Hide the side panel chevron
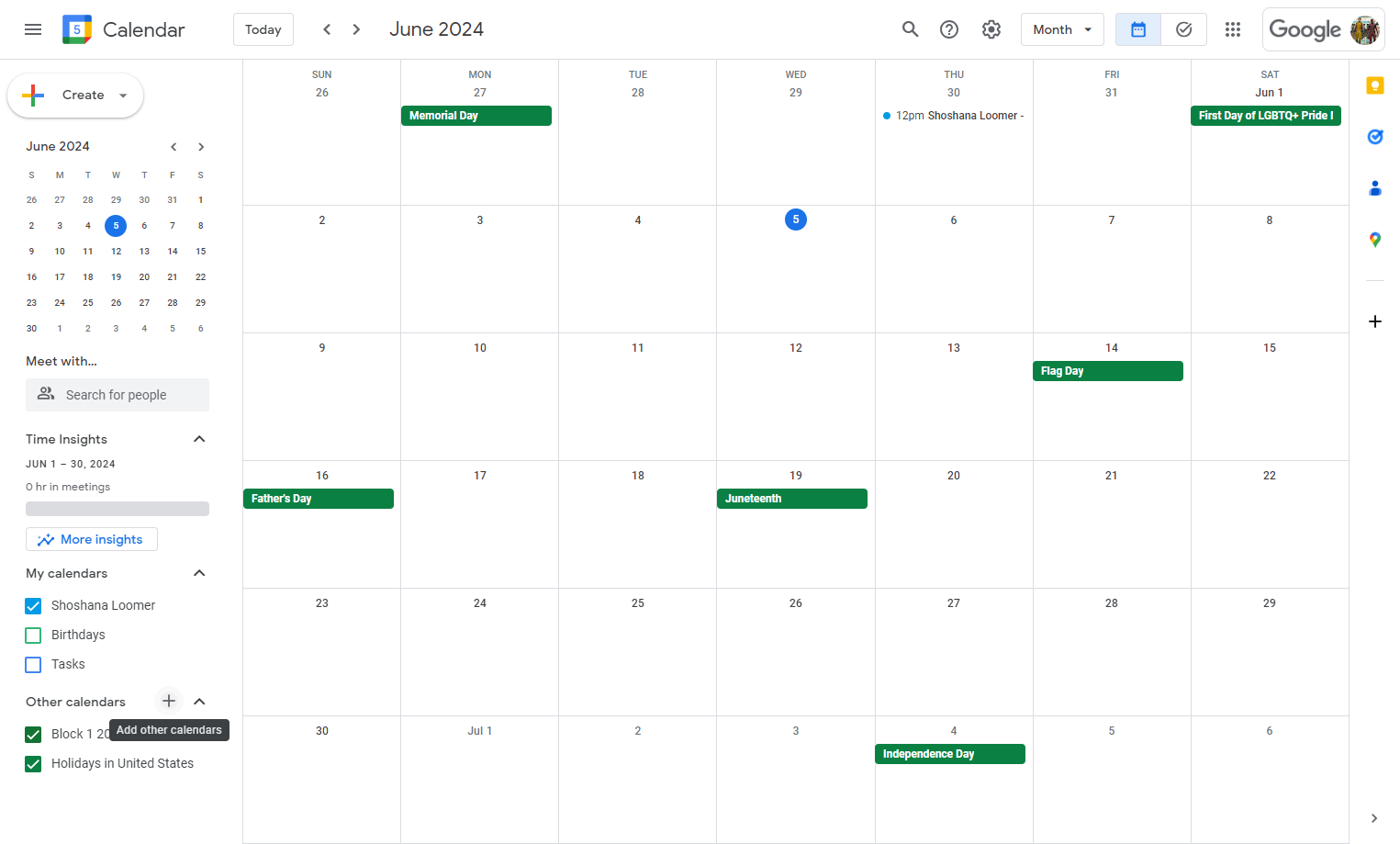 [1374, 818]
